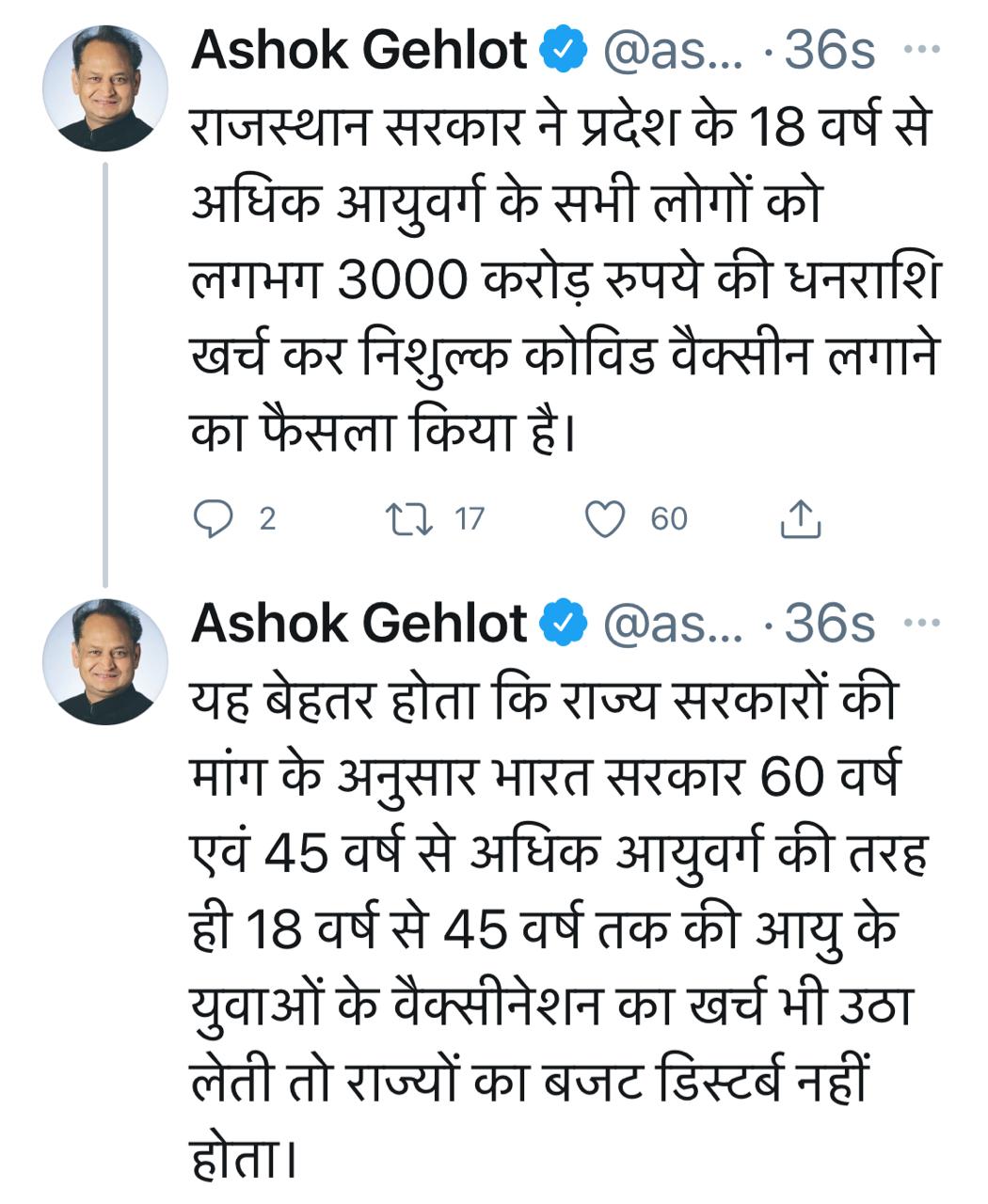Open Ashok Gehlot's avatar on second tweet
This screenshot has height=1204, width=988.
pos(105,661)
